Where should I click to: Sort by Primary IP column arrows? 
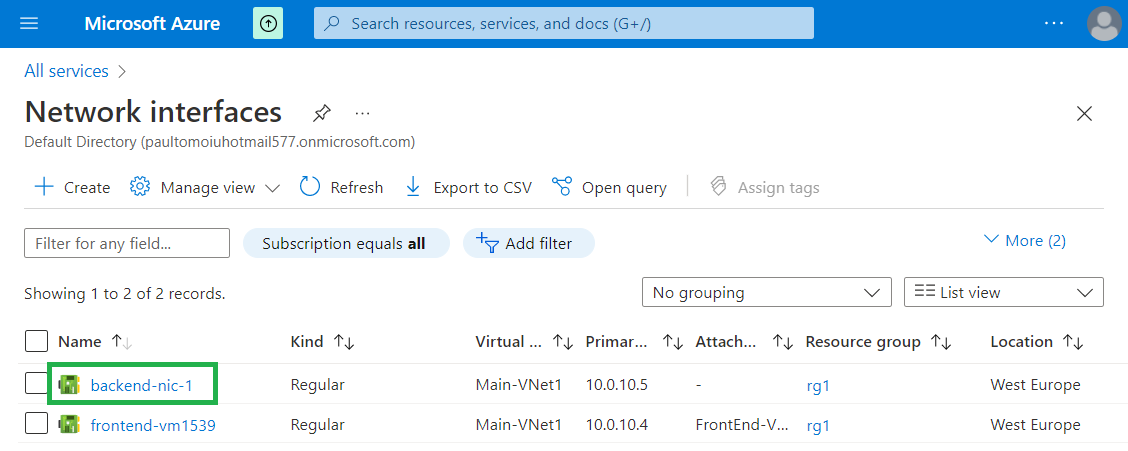[x=672, y=342]
